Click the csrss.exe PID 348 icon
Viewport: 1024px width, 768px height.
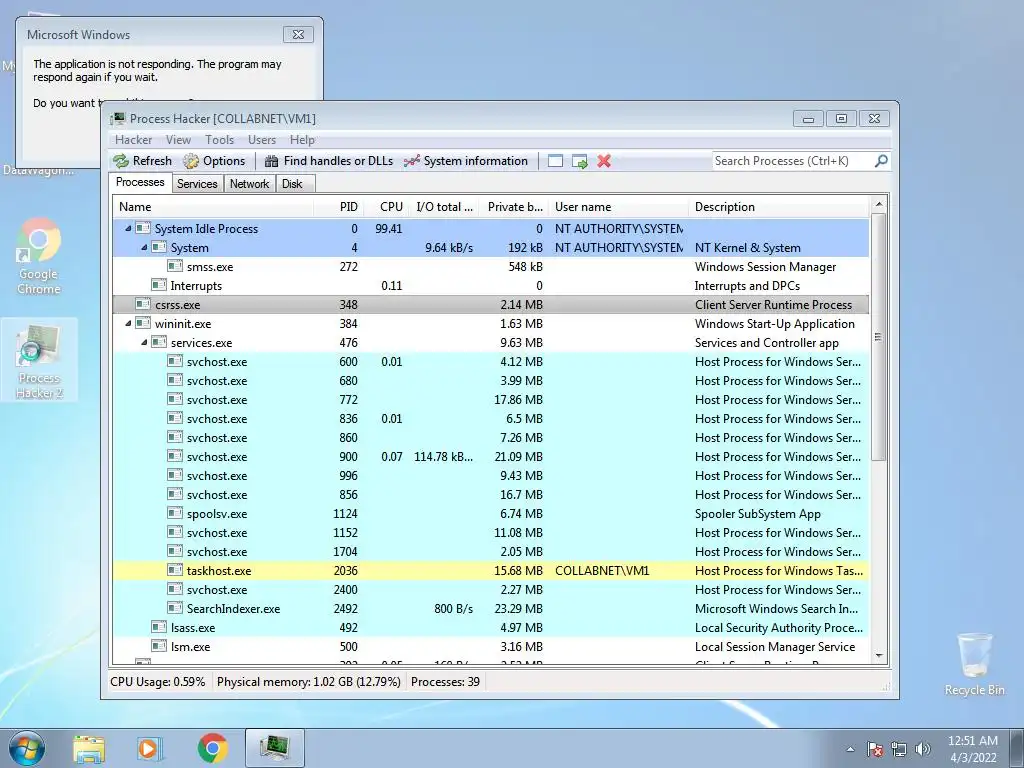coord(143,304)
